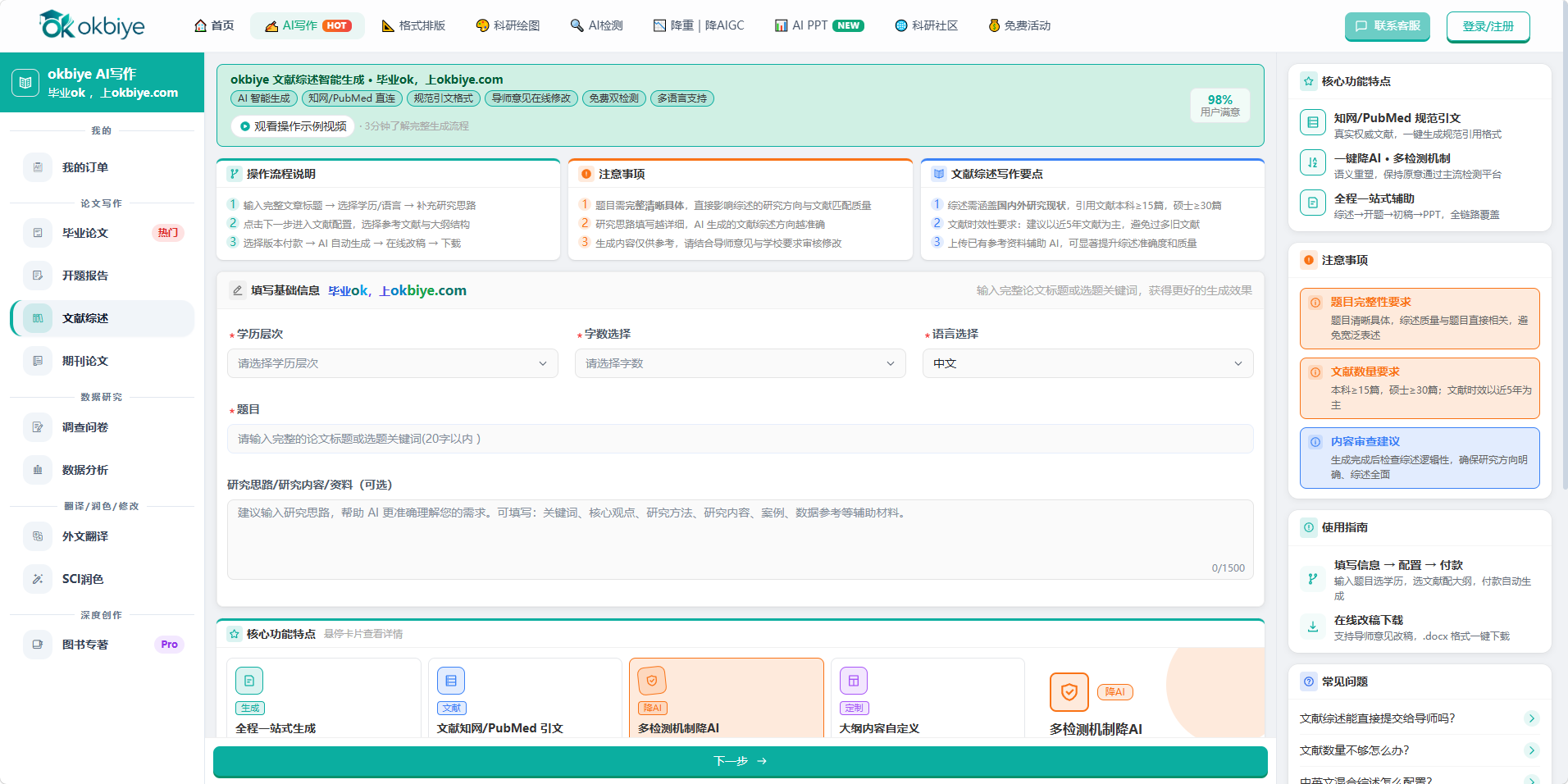Open 科研绘图 in top navigation

(x=508, y=25)
